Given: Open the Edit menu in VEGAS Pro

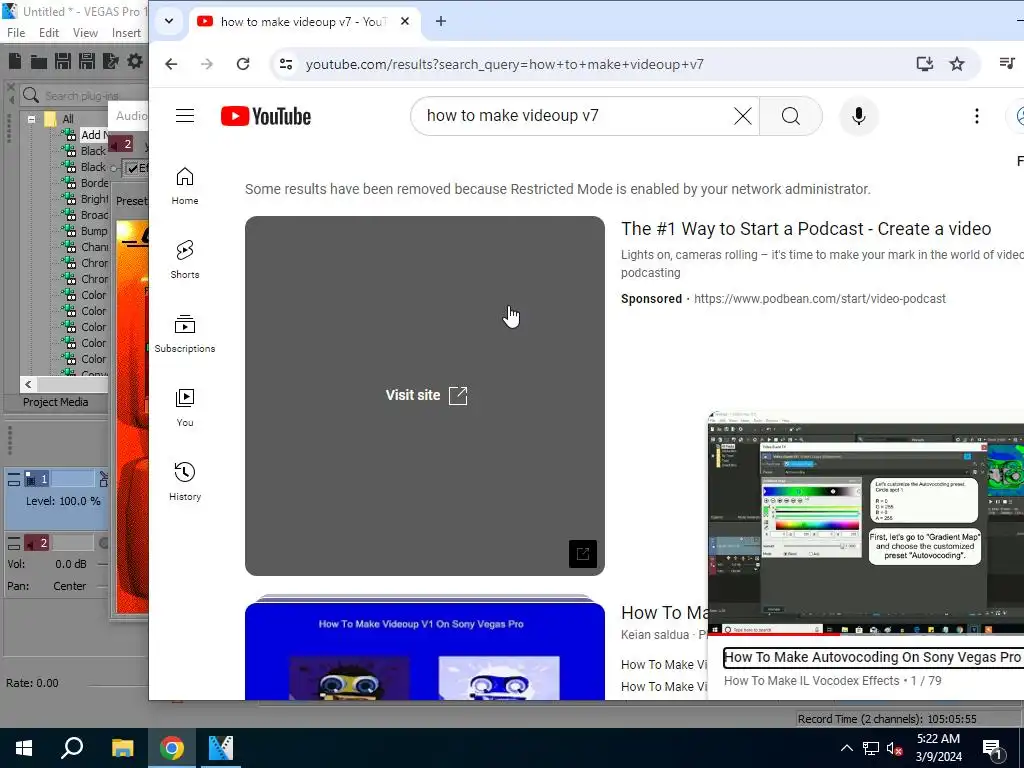Looking at the screenshot, I should 49,33.
